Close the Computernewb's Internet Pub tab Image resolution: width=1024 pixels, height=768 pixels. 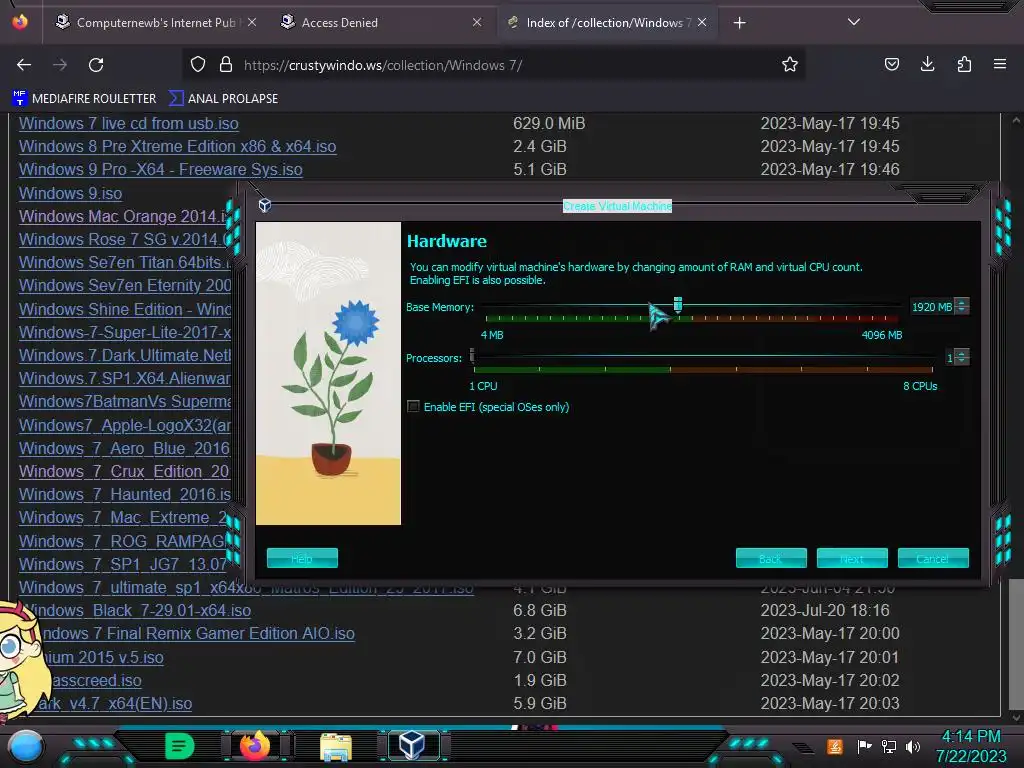pos(252,22)
